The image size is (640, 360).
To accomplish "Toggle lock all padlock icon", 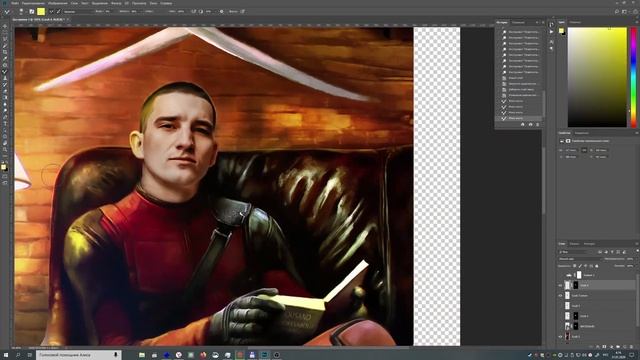I will [597, 266].
